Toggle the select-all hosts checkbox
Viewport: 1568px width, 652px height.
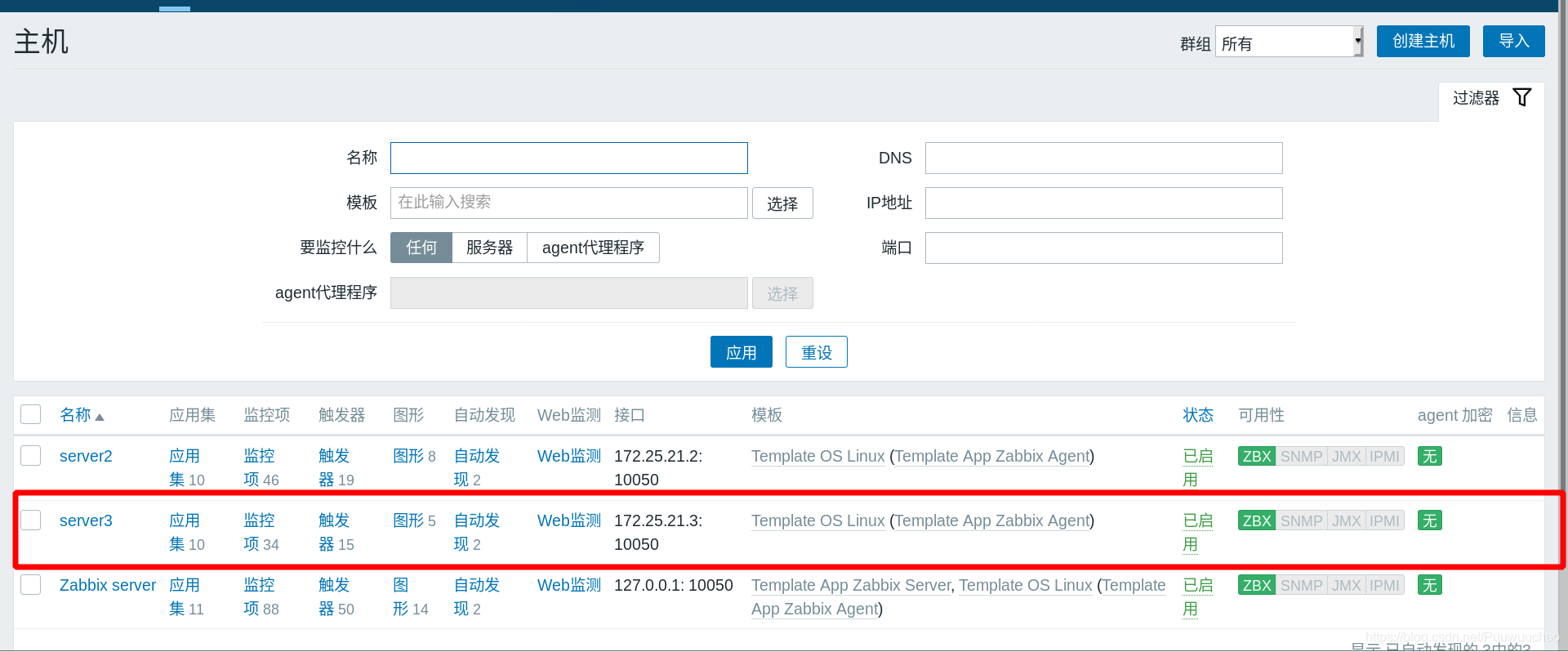pyautogui.click(x=31, y=414)
